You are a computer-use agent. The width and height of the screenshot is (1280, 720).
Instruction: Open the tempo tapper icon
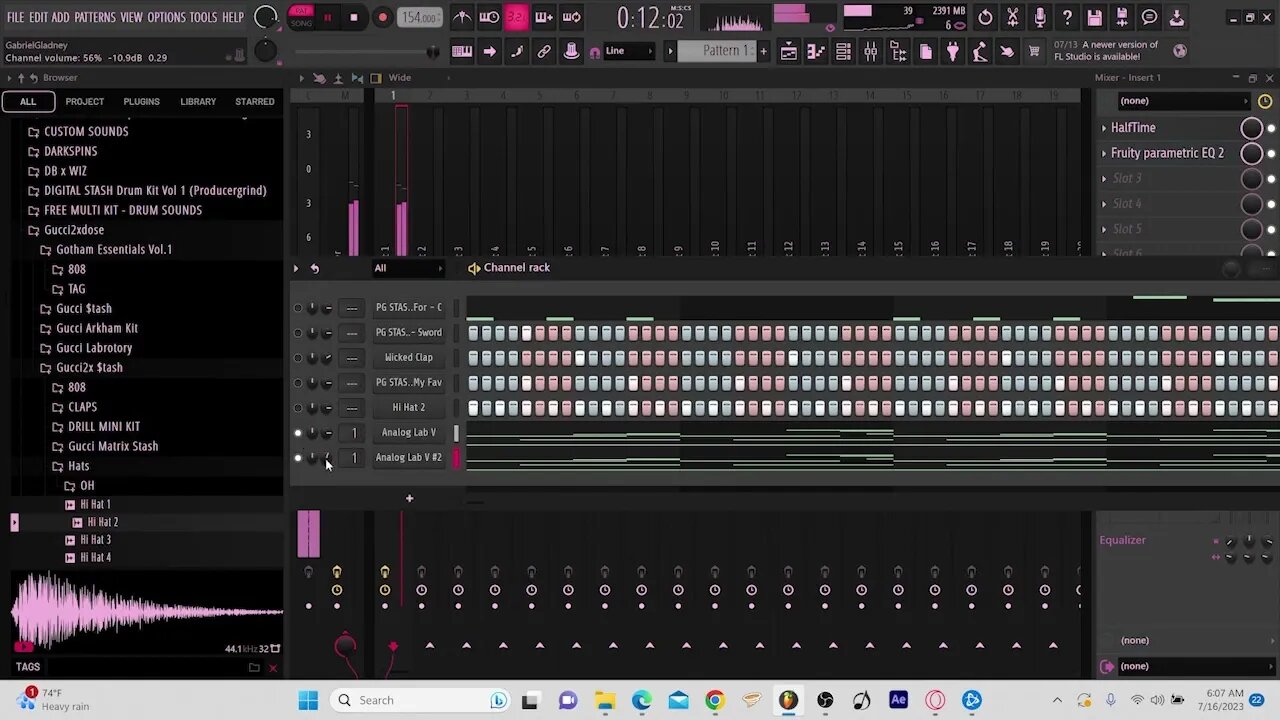click(980, 51)
